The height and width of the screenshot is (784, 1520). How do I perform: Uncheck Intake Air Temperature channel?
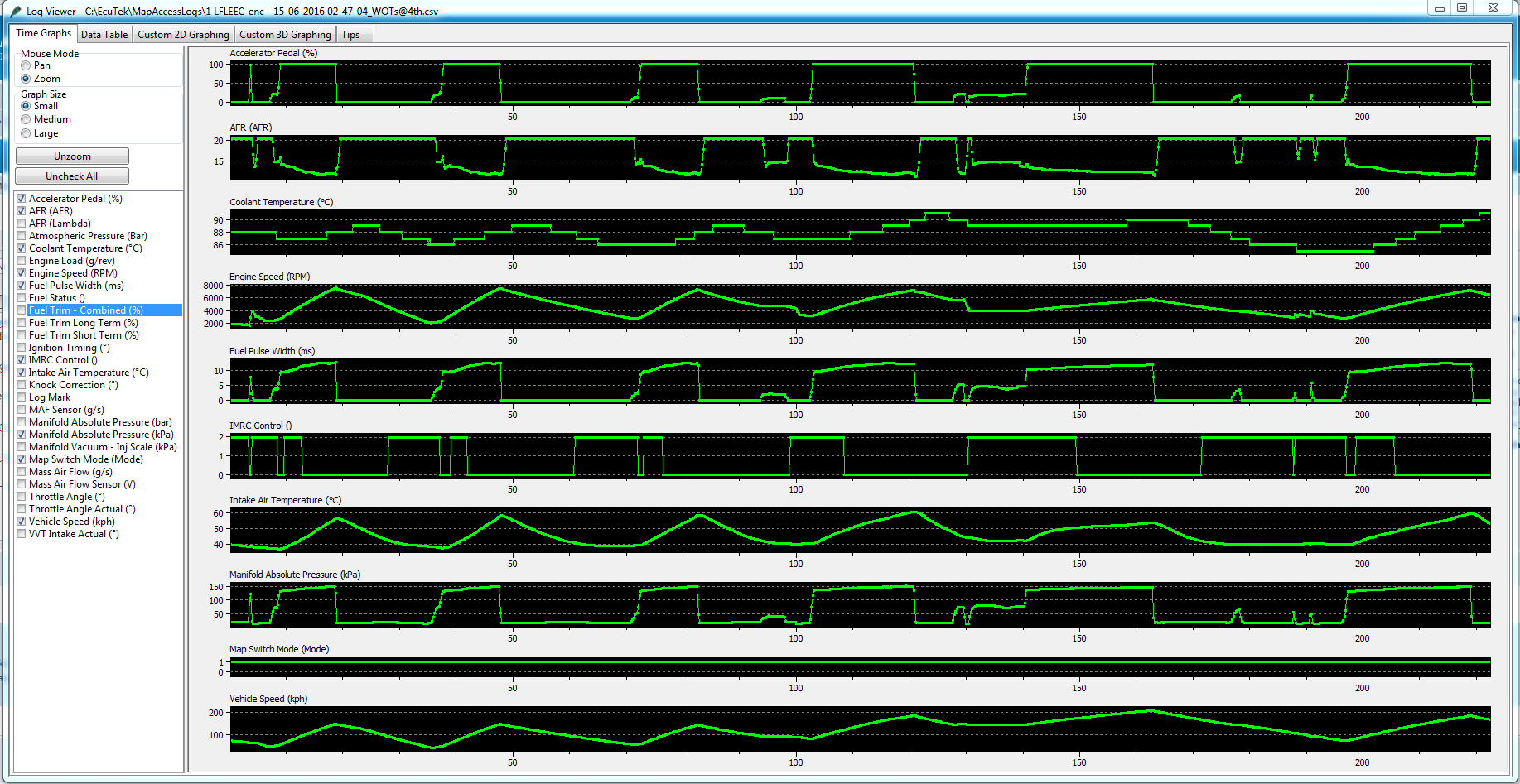[x=22, y=373]
